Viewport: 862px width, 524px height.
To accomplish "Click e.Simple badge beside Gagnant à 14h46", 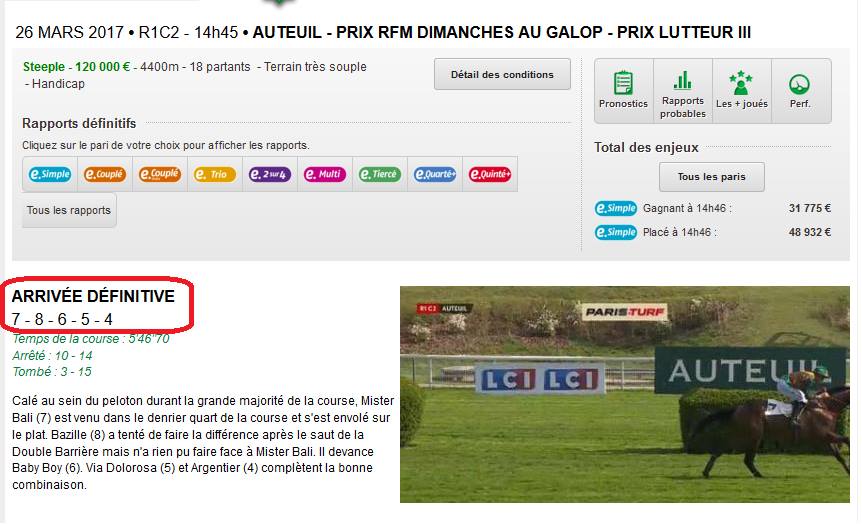I will [x=616, y=208].
